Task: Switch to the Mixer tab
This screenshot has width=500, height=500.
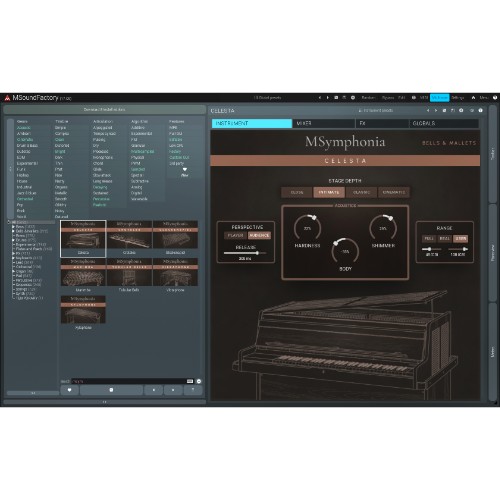Action: 324,123
